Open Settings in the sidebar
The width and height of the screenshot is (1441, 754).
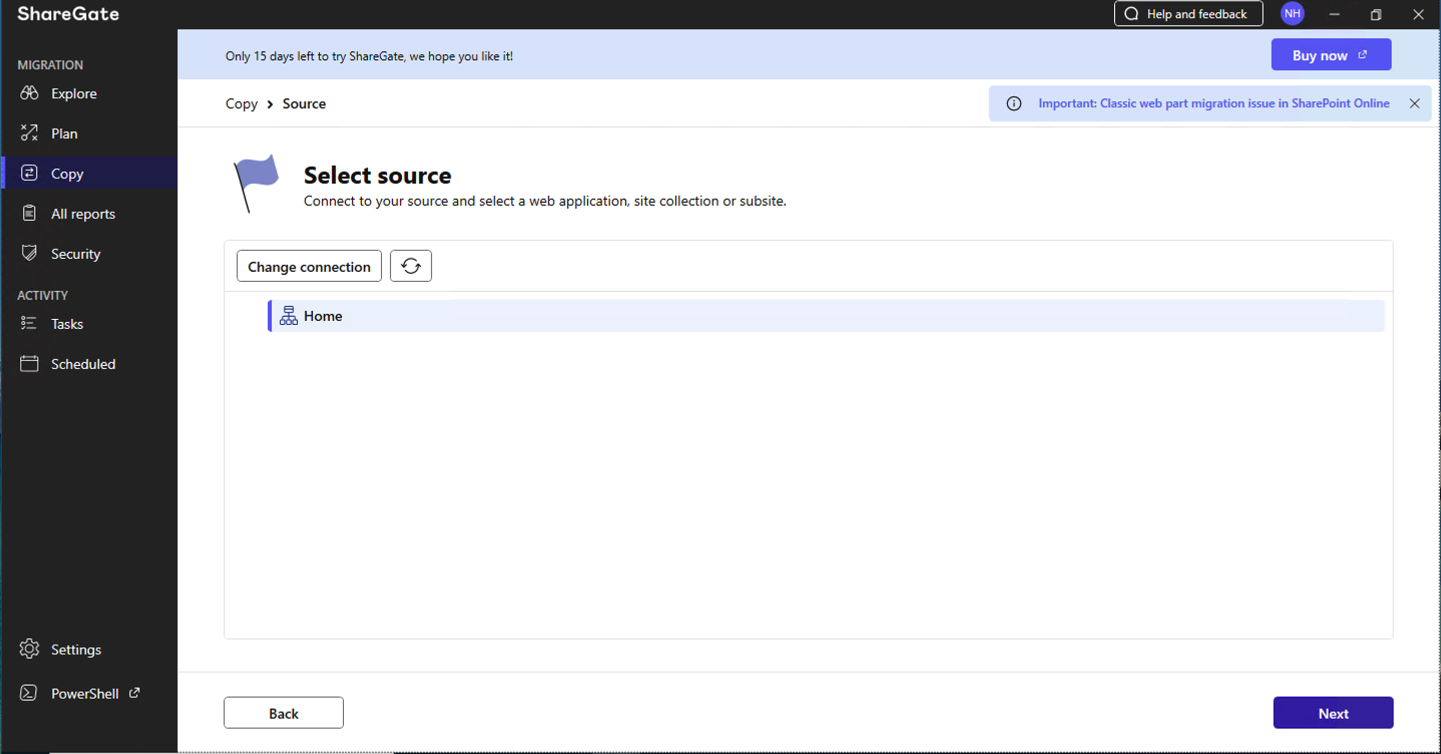(x=89, y=649)
